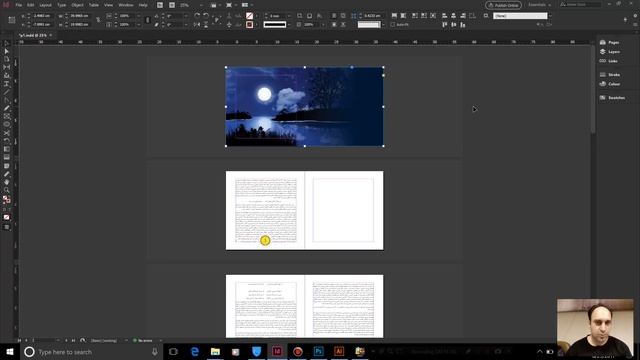
Task: Select the Gradient Feather tool
Action: [7, 158]
